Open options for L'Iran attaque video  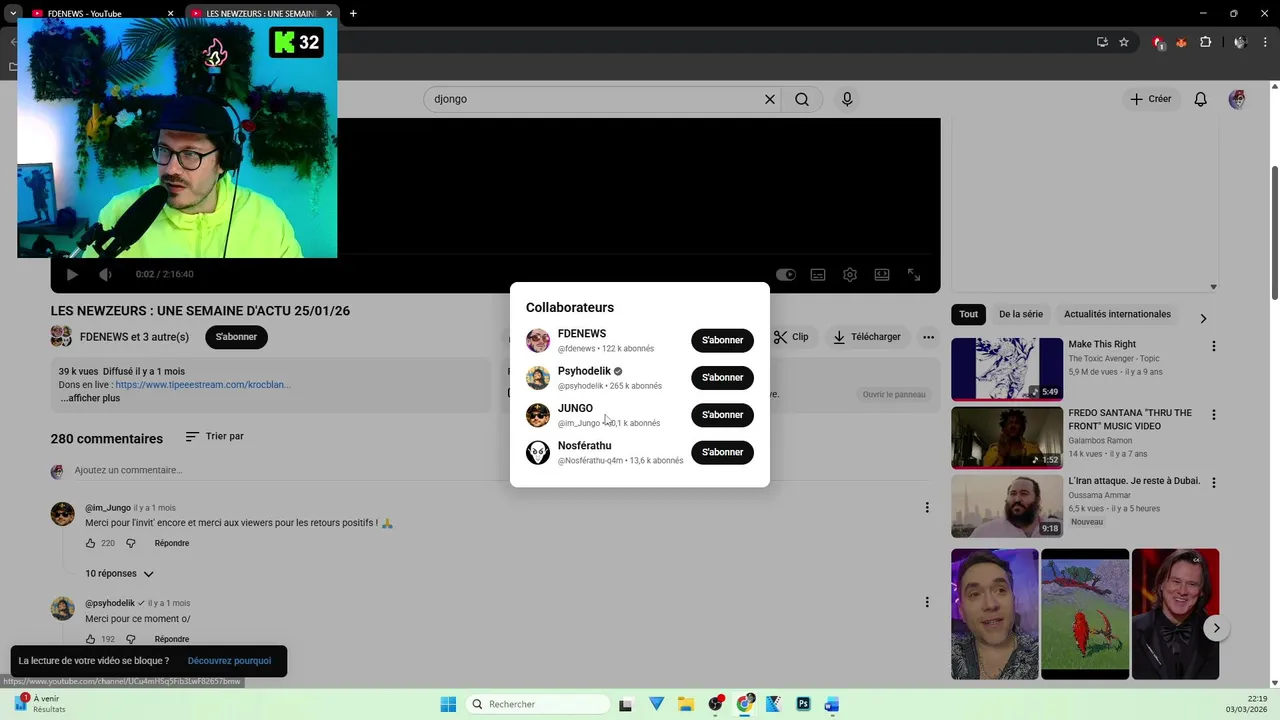[x=1214, y=482]
